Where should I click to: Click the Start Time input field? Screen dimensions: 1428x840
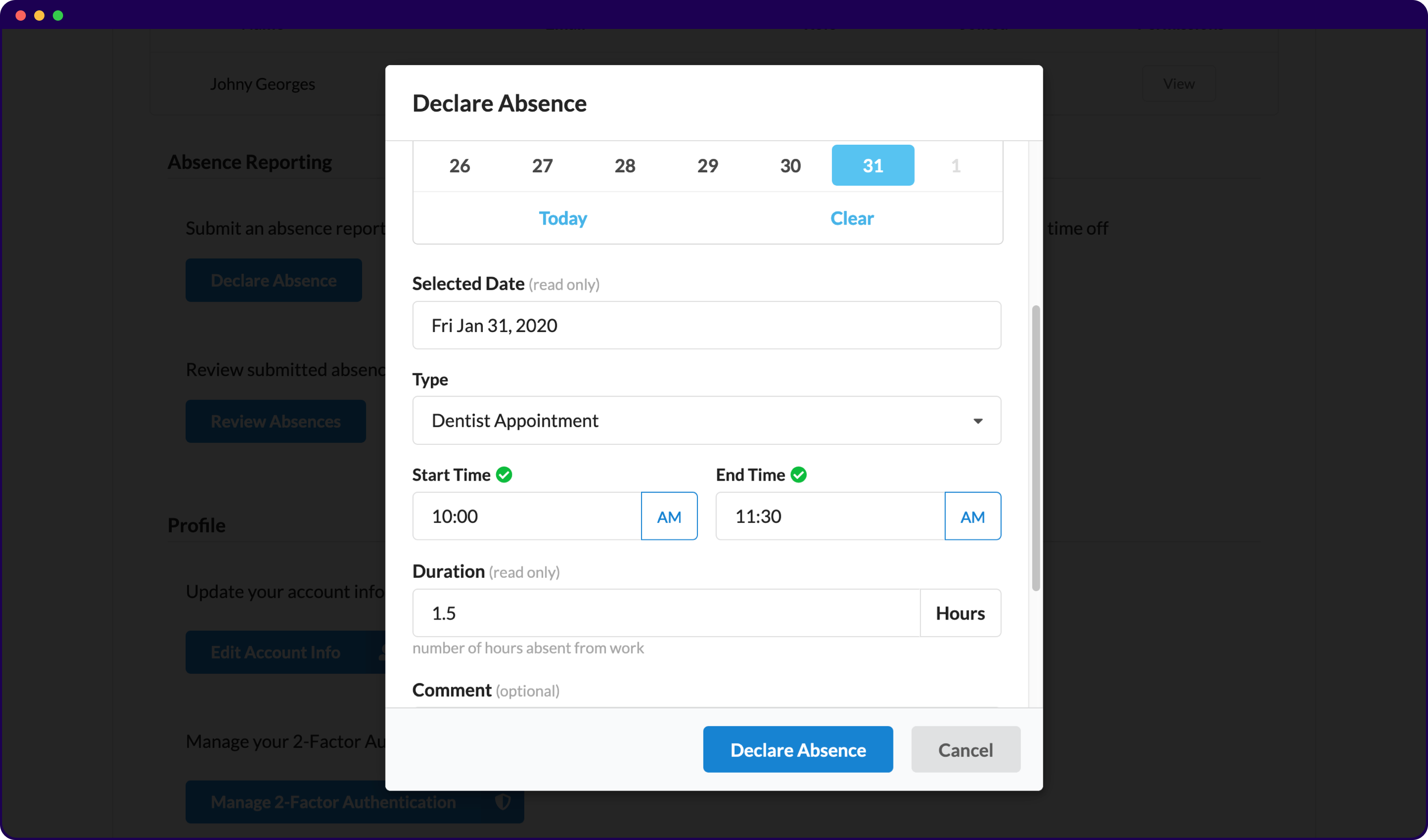526,516
